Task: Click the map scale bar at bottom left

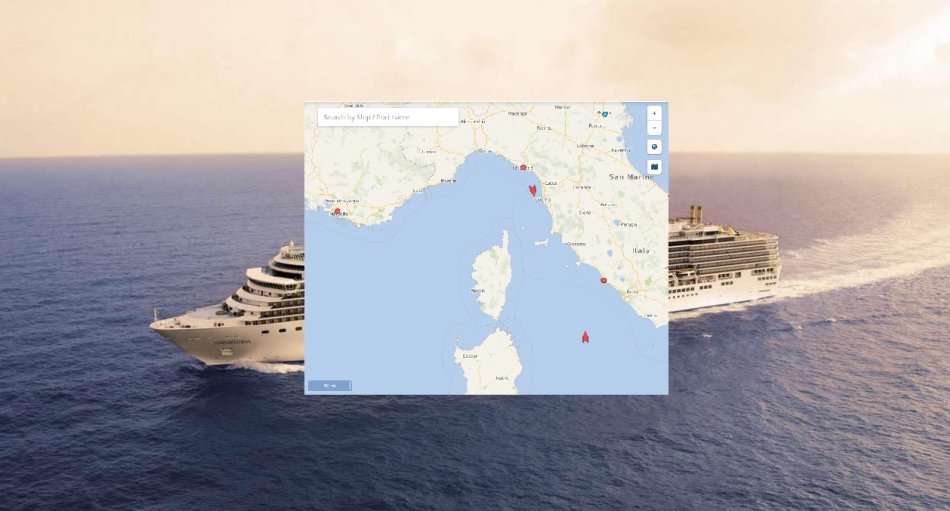Action: pyautogui.click(x=330, y=386)
